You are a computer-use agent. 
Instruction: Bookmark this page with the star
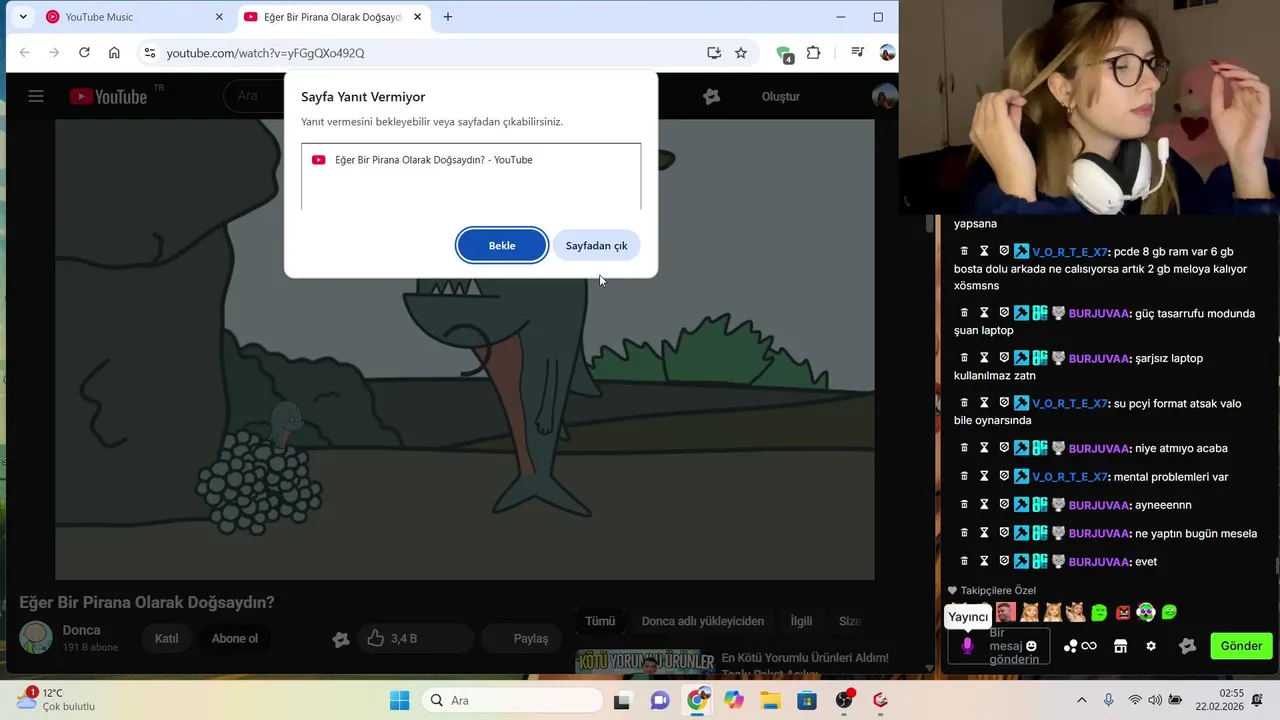pos(741,53)
